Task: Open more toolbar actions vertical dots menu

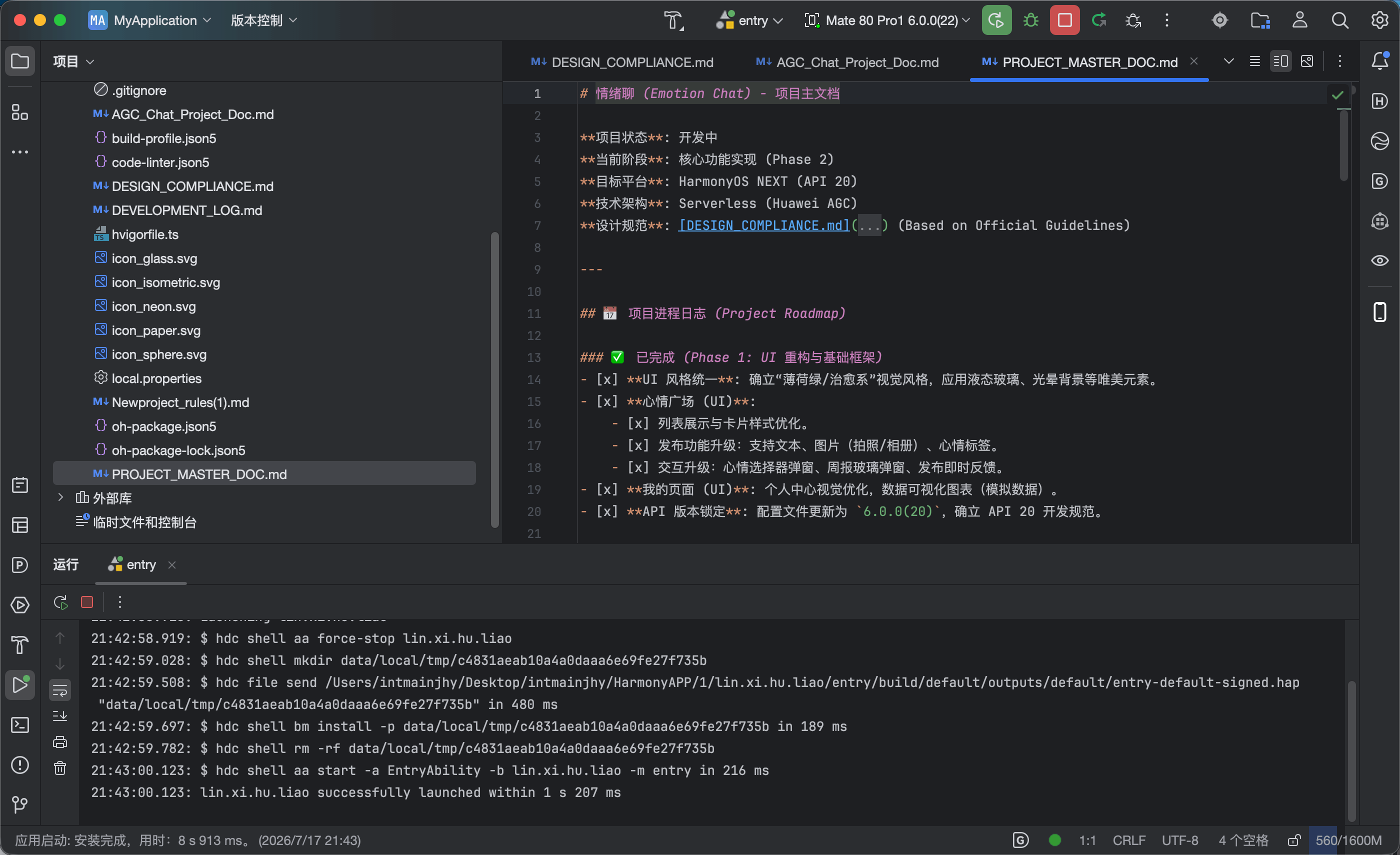Action: click(1167, 20)
